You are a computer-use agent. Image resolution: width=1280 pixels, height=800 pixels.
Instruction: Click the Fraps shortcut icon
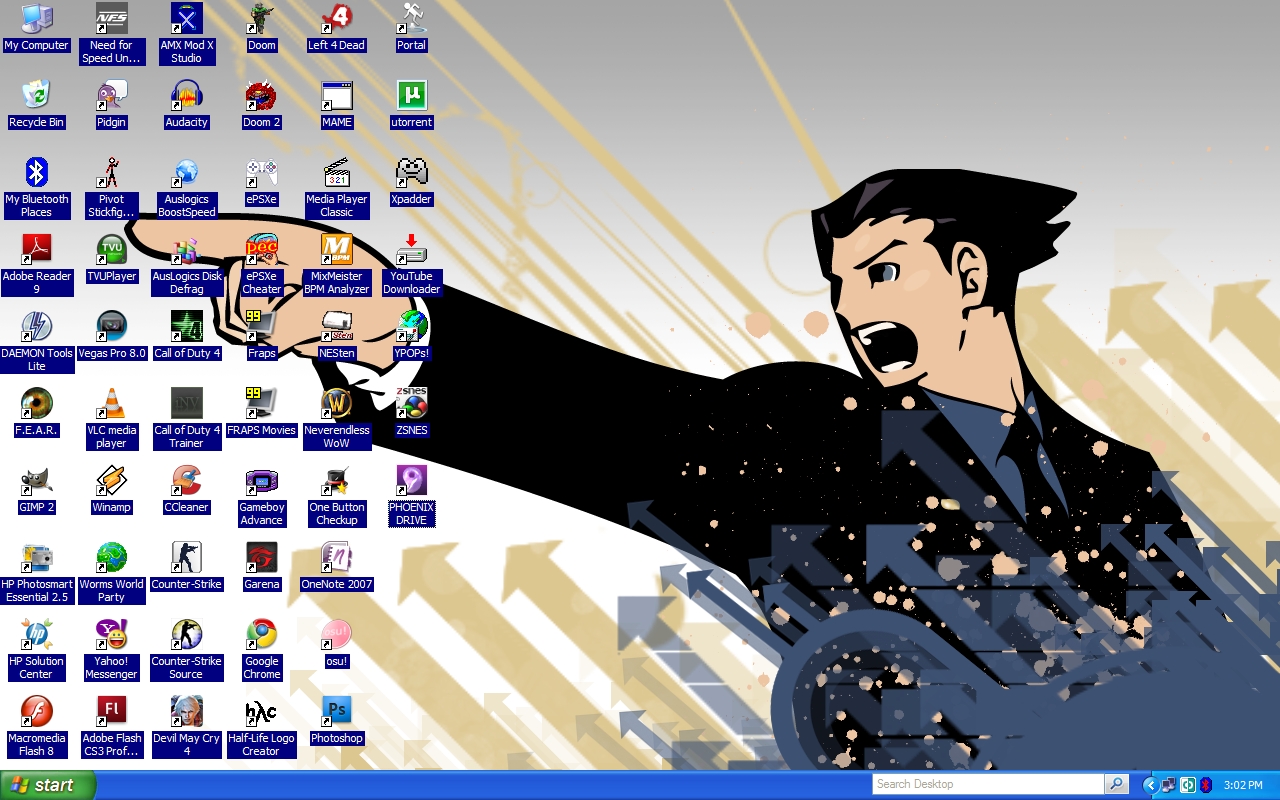coord(262,326)
